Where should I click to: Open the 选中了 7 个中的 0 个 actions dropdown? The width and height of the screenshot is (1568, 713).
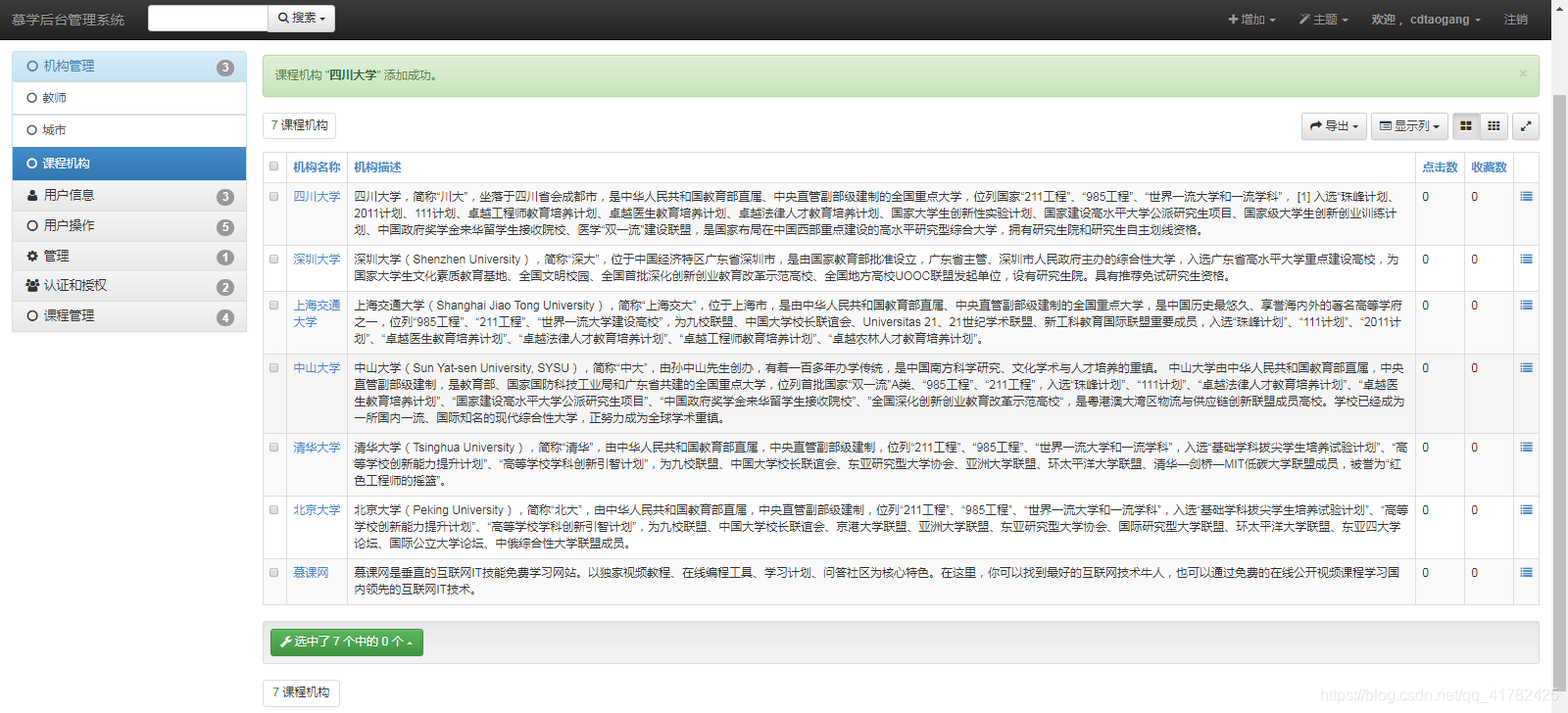pyautogui.click(x=347, y=642)
